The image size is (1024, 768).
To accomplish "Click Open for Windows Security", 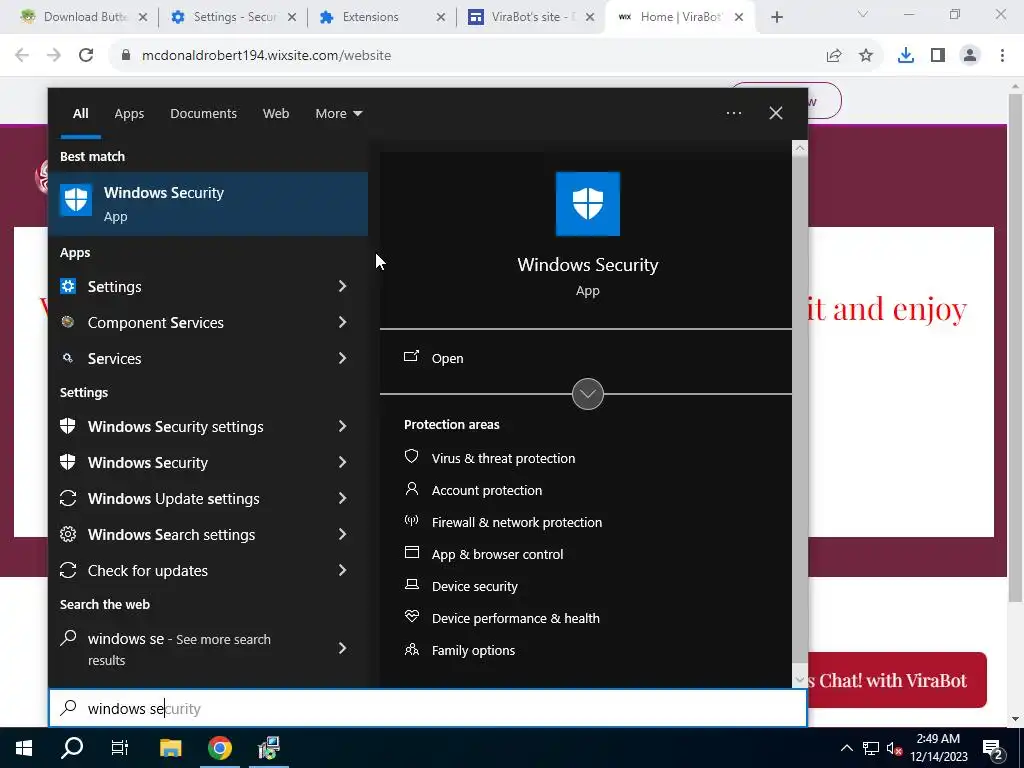I will coord(434,358).
